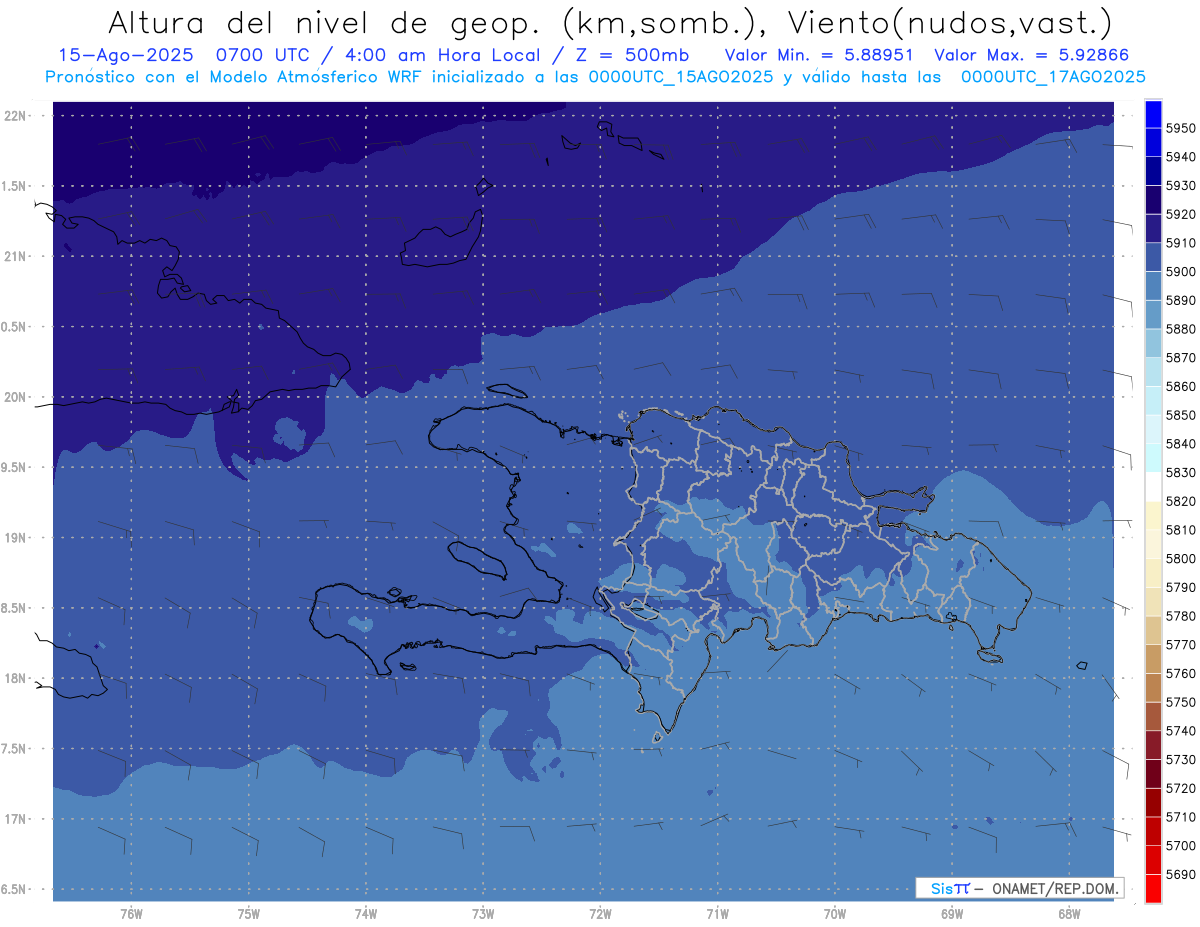
Task: Click the 'Valor Min. = 5.88951' value
Action: point(819,56)
